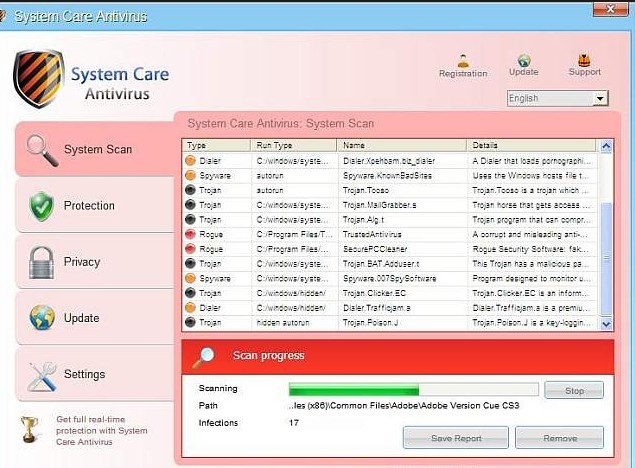This screenshot has height=468, width=635.
Task: Click the Remove button
Action: (x=560, y=438)
